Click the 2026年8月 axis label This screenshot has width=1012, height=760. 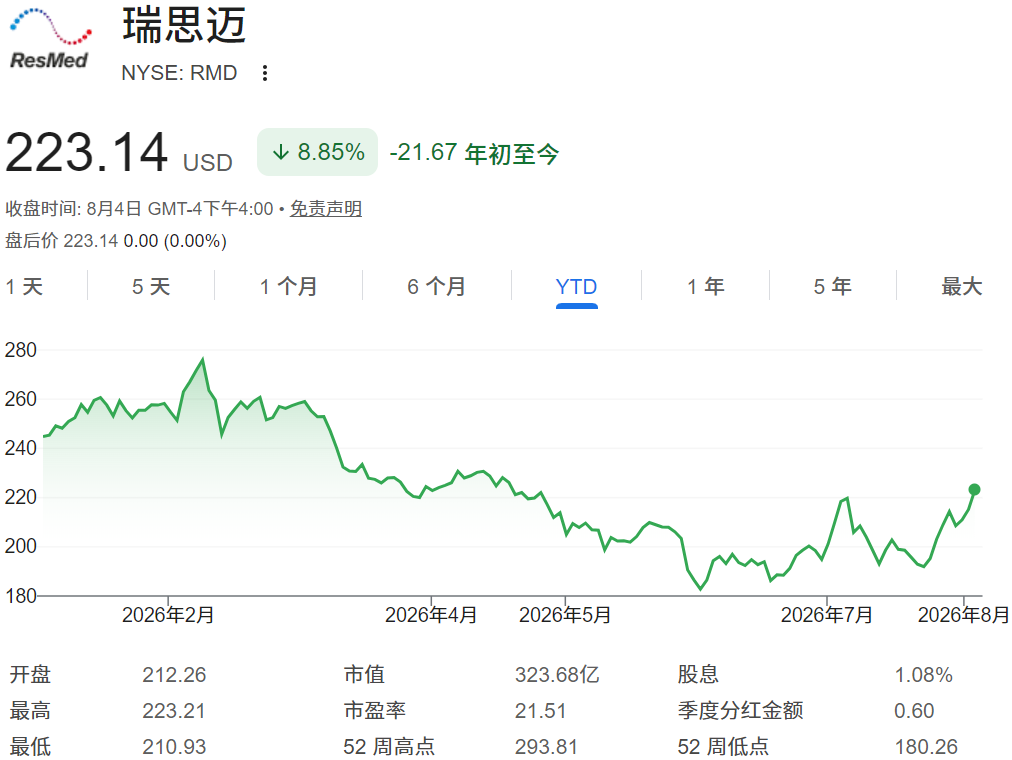964,615
